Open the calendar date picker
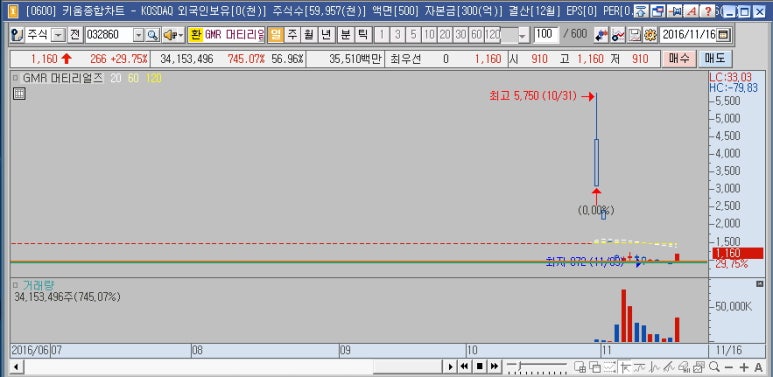Image resolution: width=773 pixels, height=377 pixels. (723, 35)
